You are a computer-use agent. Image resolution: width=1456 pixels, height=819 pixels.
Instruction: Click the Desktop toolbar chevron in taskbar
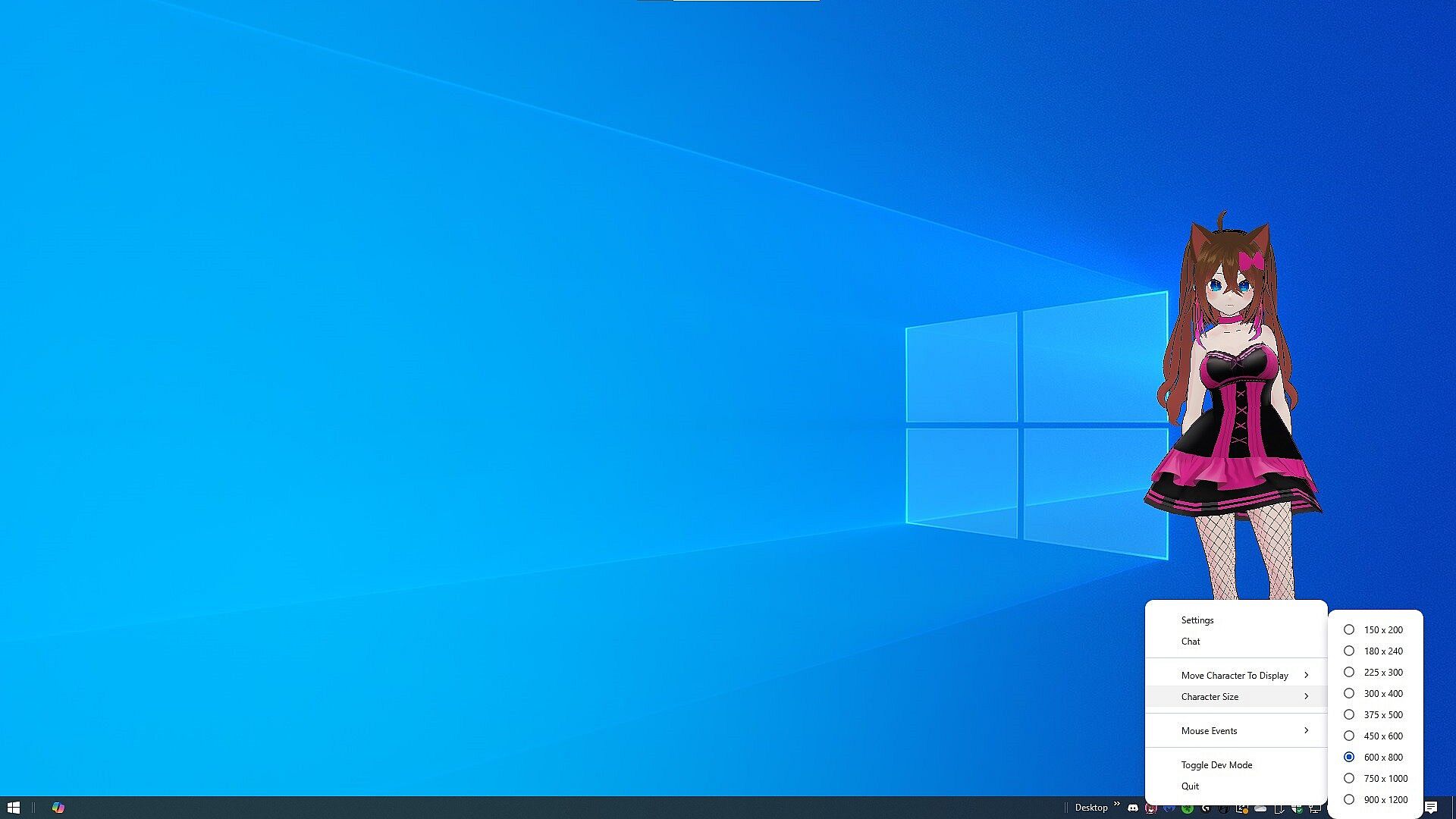(1116, 804)
